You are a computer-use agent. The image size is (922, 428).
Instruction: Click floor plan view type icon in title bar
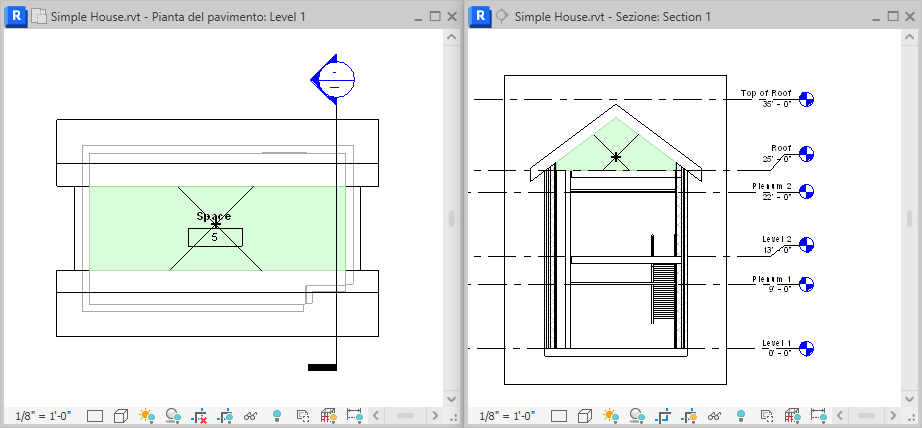(x=38, y=16)
